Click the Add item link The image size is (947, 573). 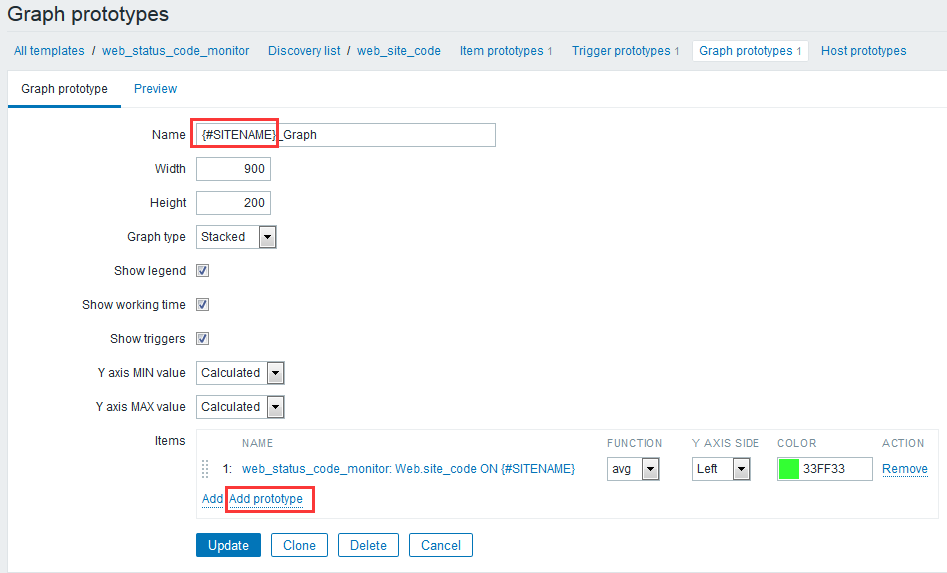(212, 499)
